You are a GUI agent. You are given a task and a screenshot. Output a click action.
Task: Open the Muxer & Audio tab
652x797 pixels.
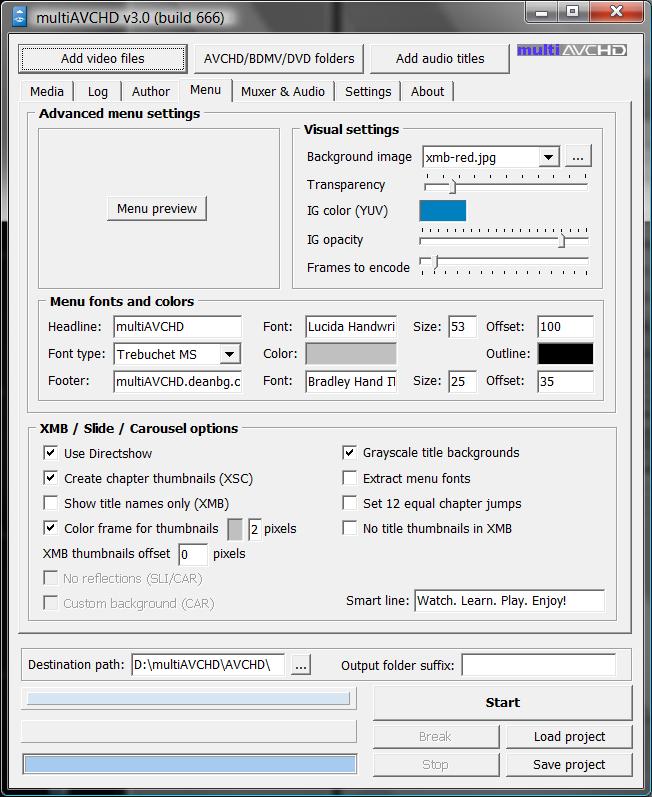[283, 91]
